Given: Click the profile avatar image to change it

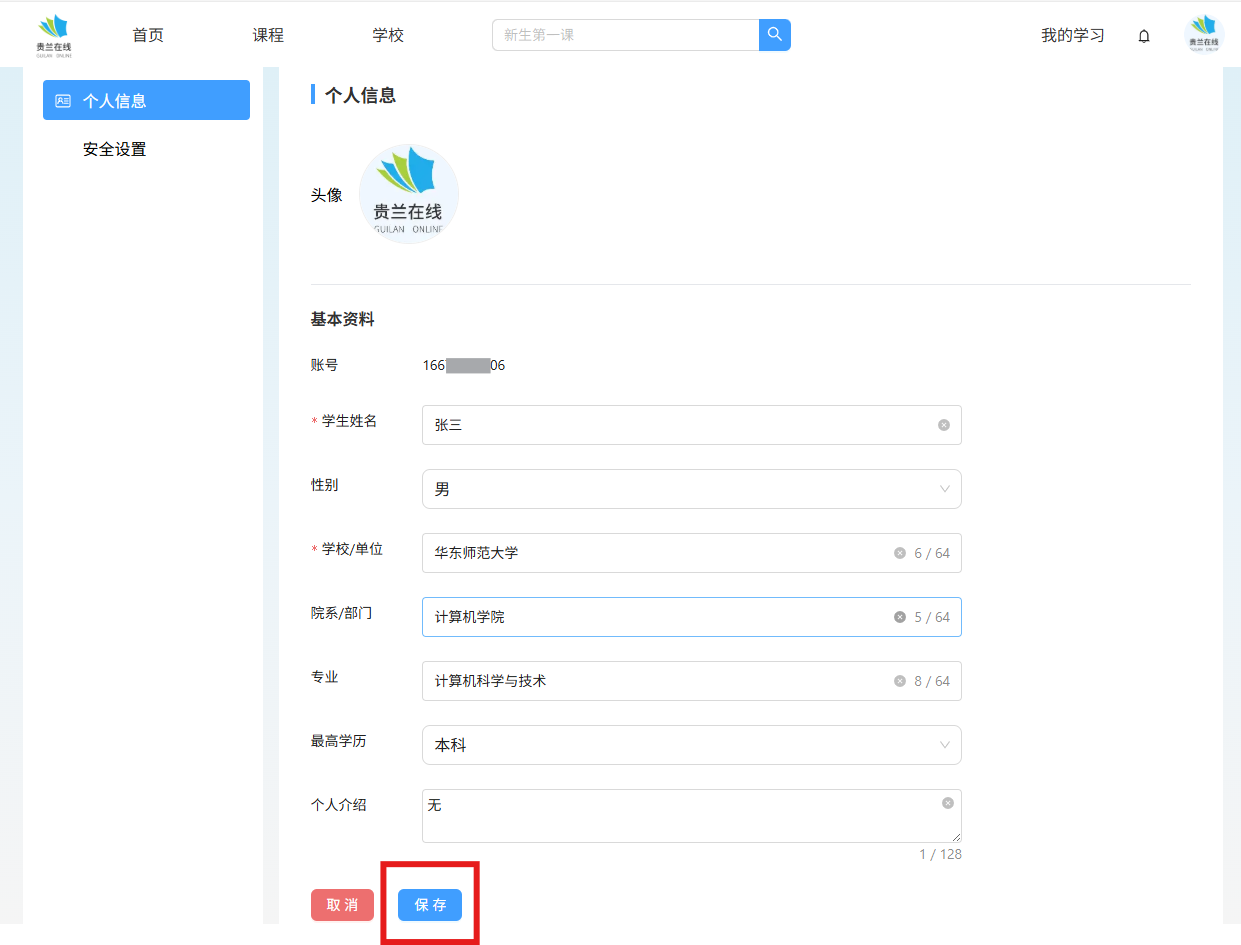Looking at the screenshot, I should 408,194.
